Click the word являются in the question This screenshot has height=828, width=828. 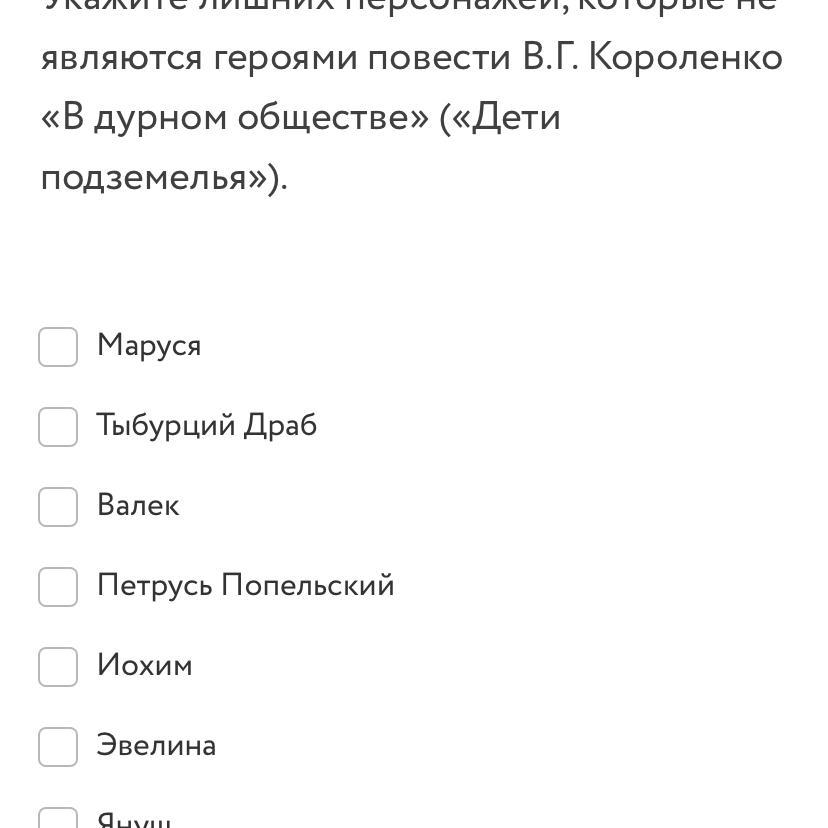121,58
